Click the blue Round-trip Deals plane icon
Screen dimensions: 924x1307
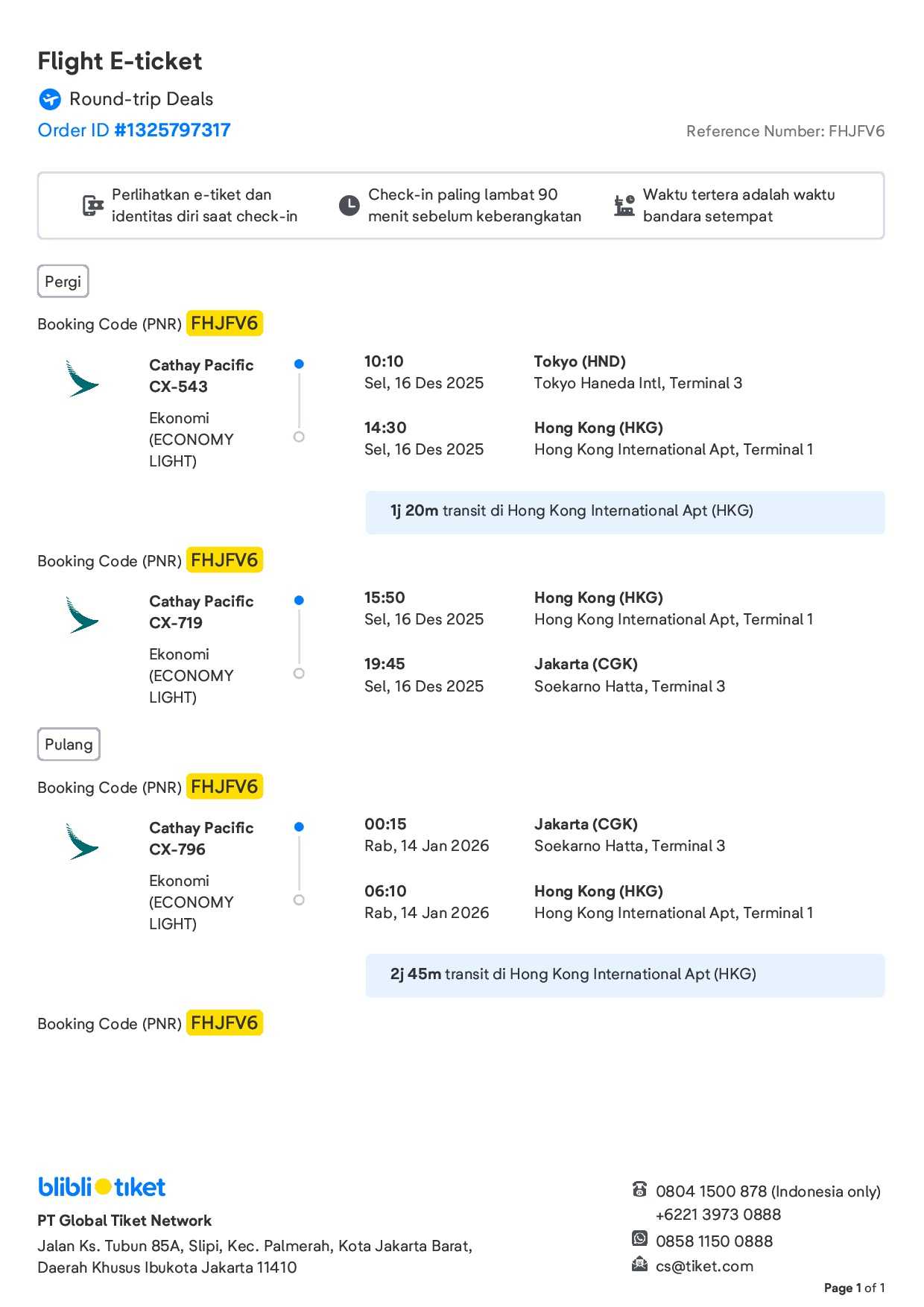coord(50,99)
